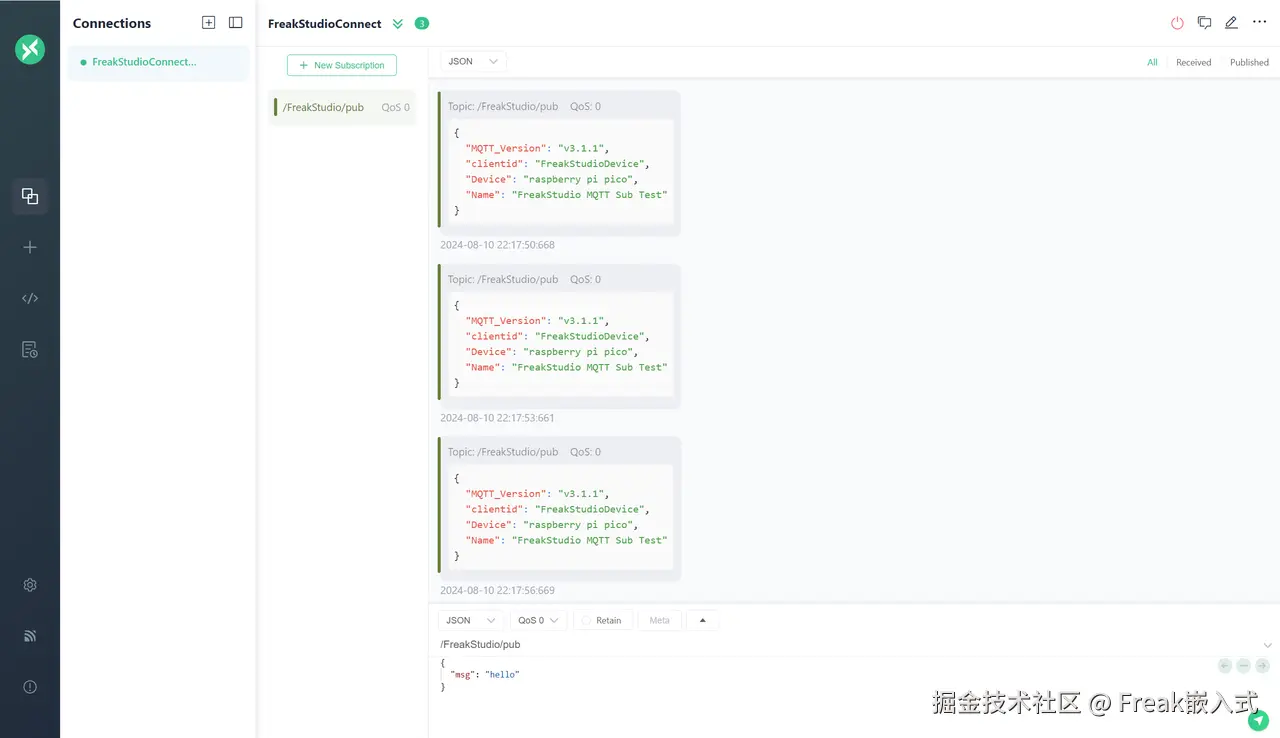Open payload JSON dropdown in publish bar
Image resolution: width=1280 pixels, height=738 pixels.
[x=471, y=620]
